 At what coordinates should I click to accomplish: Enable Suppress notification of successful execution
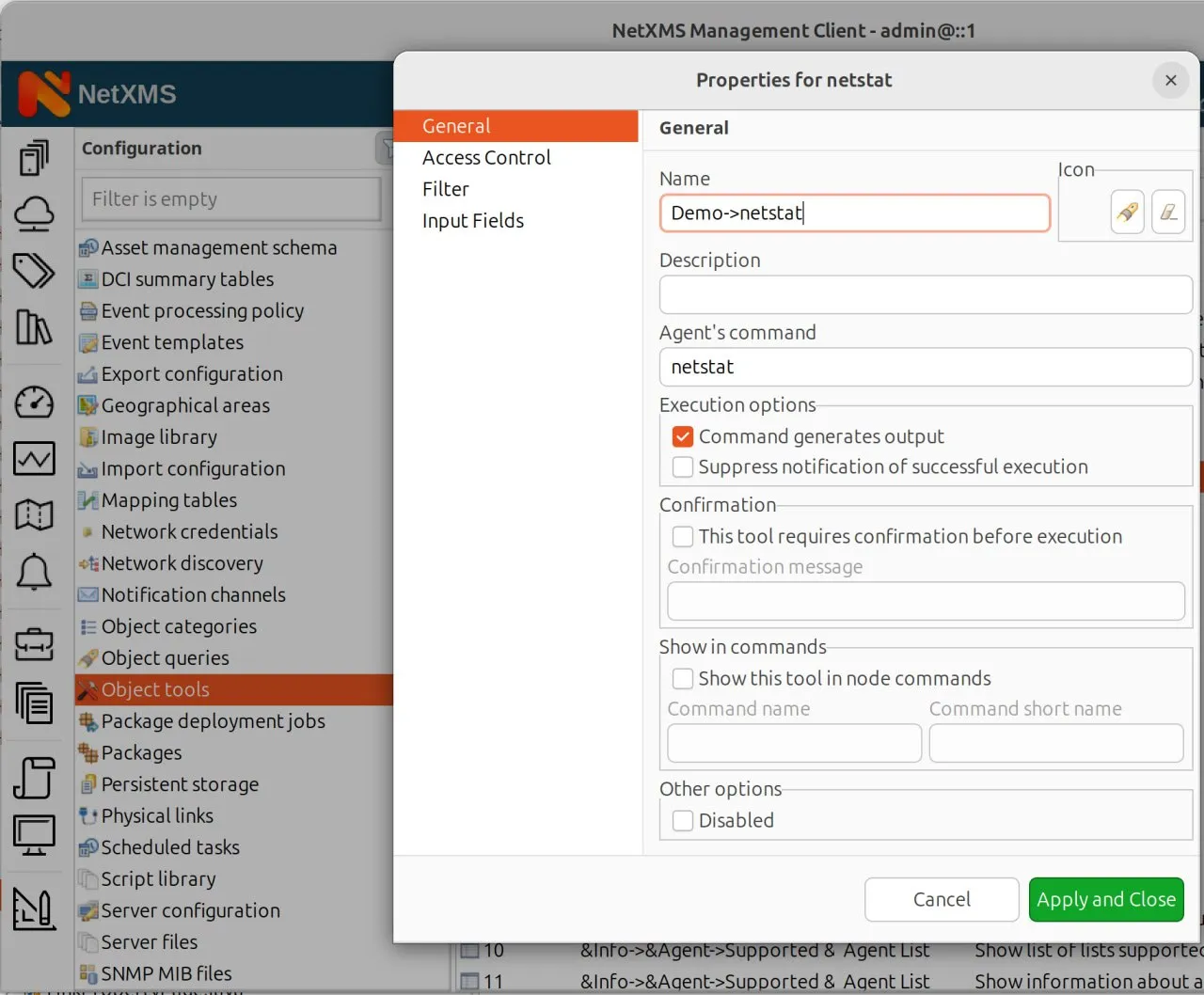coord(682,466)
